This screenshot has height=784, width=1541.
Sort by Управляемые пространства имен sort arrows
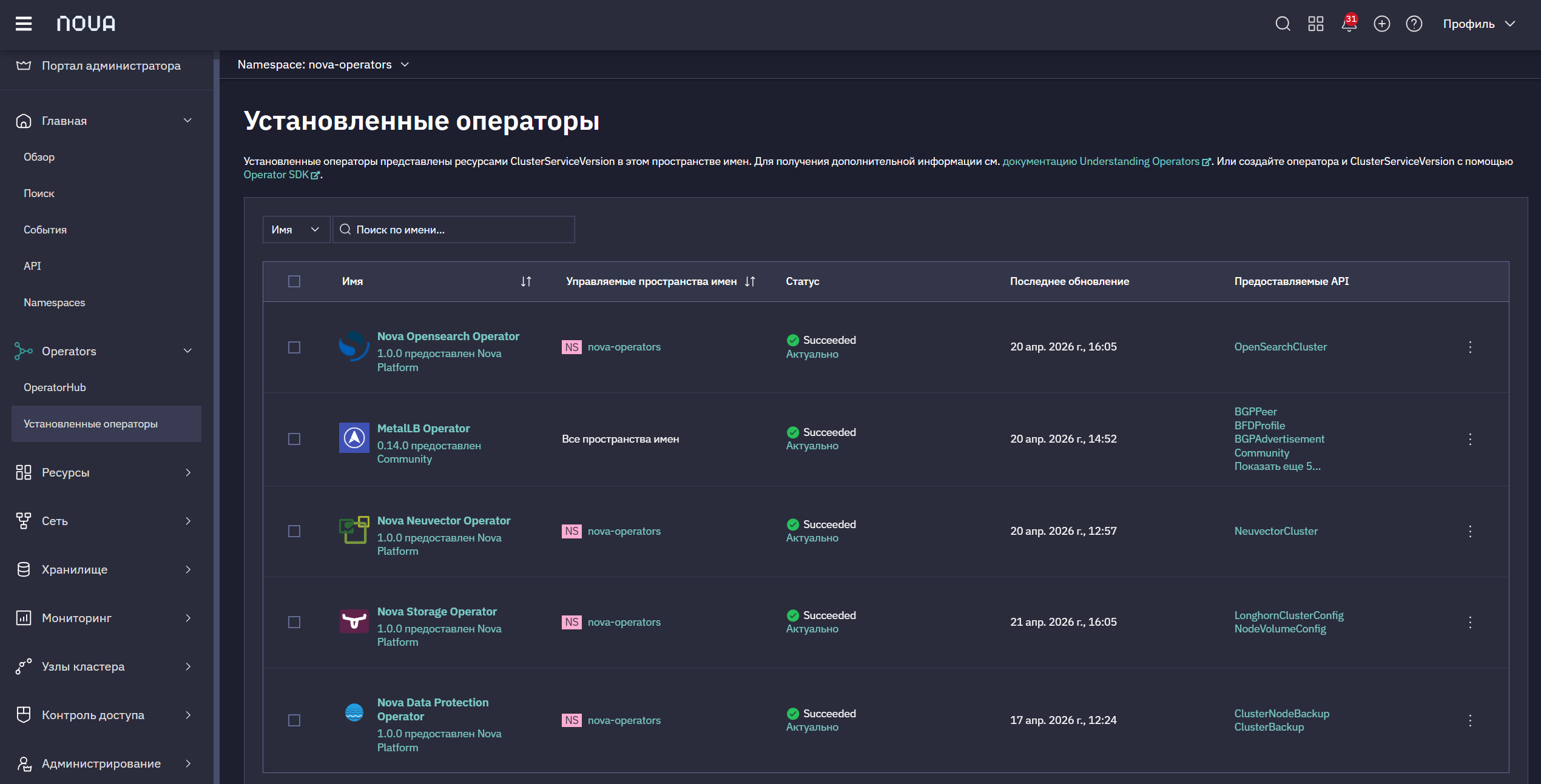pyautogui.click(x=750, y=281)
